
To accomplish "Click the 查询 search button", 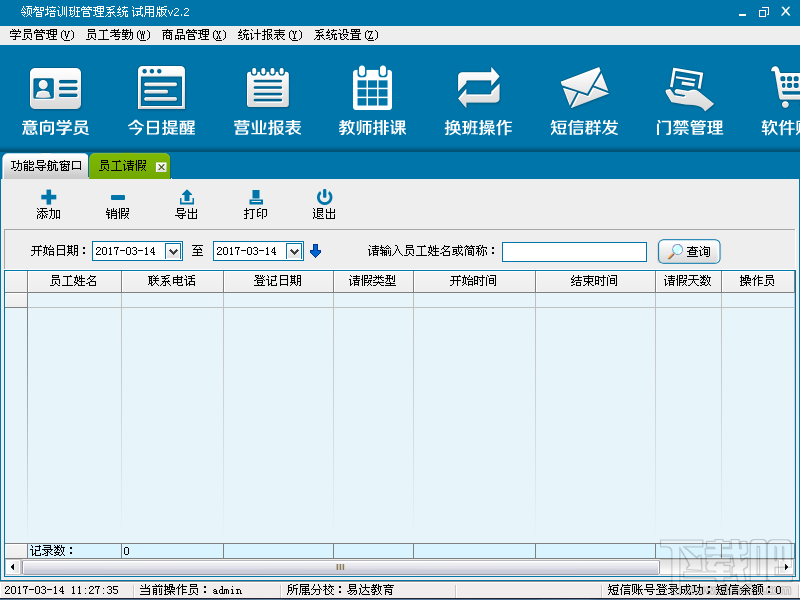I will 689,252.
